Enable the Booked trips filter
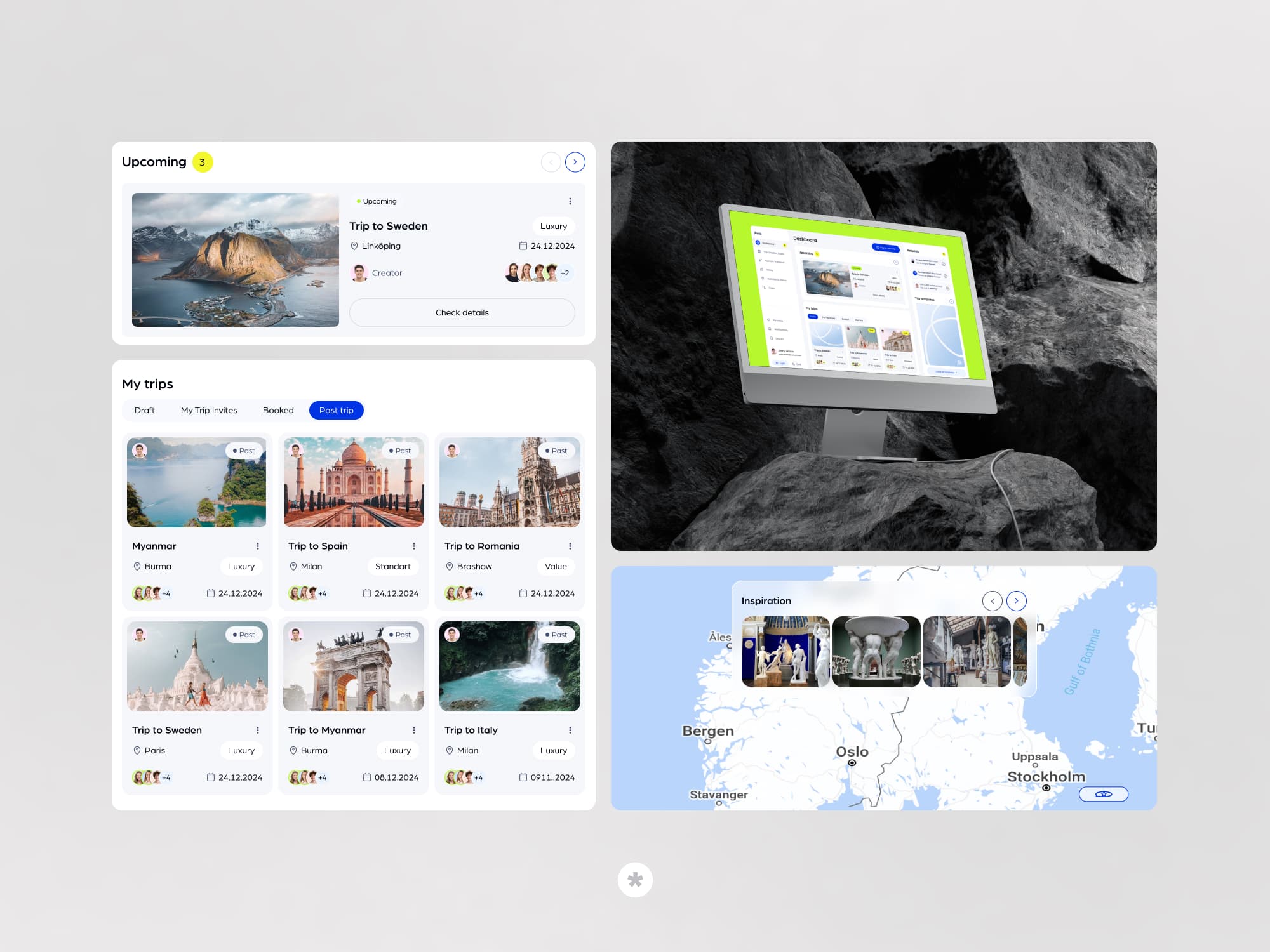Image resolution: width=1270 pixels, height=952 pixels. [x=278, y=410]
